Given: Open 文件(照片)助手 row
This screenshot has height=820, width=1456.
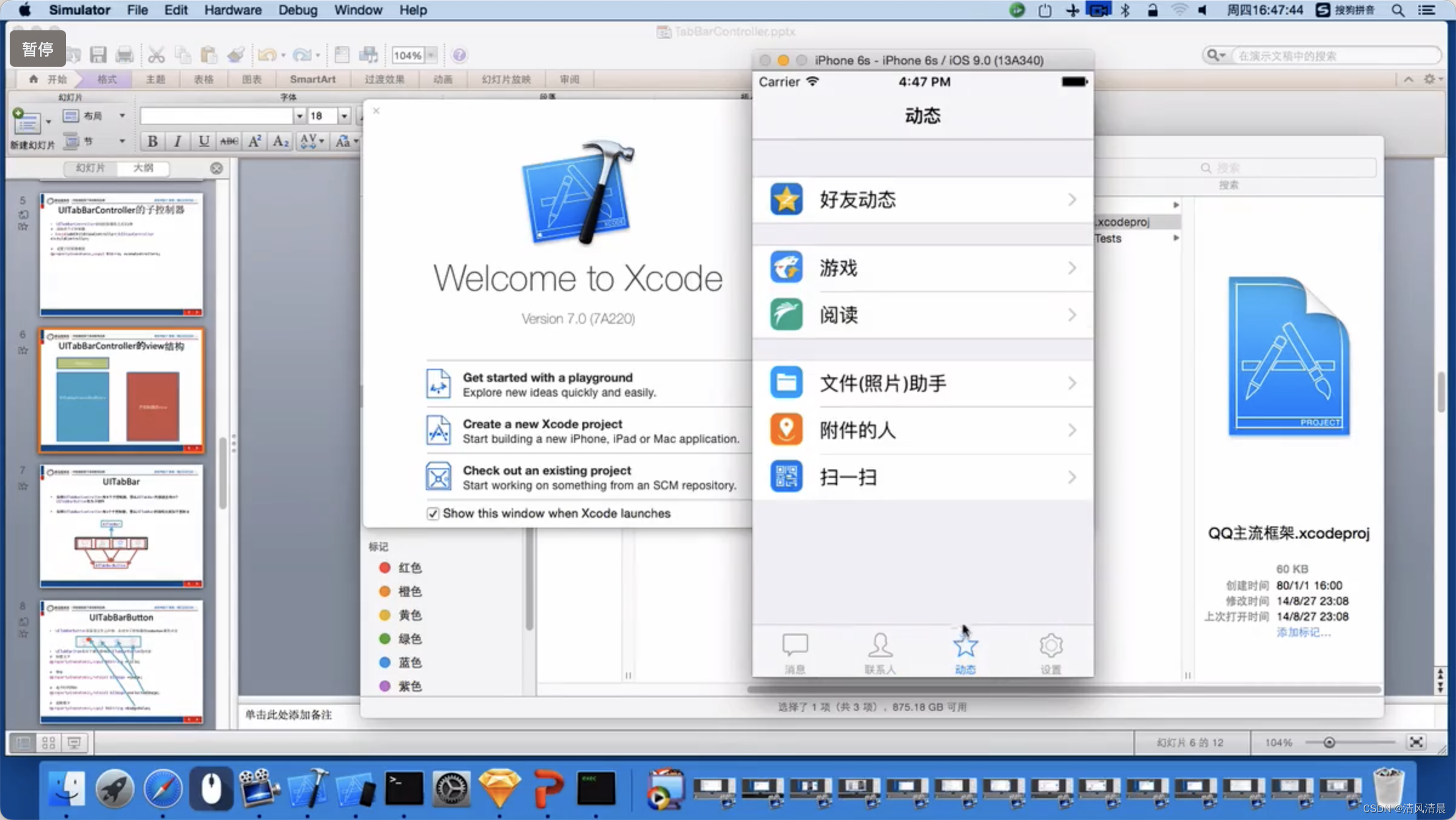Looking at the screenshot, I should click(x=923, y=383).
